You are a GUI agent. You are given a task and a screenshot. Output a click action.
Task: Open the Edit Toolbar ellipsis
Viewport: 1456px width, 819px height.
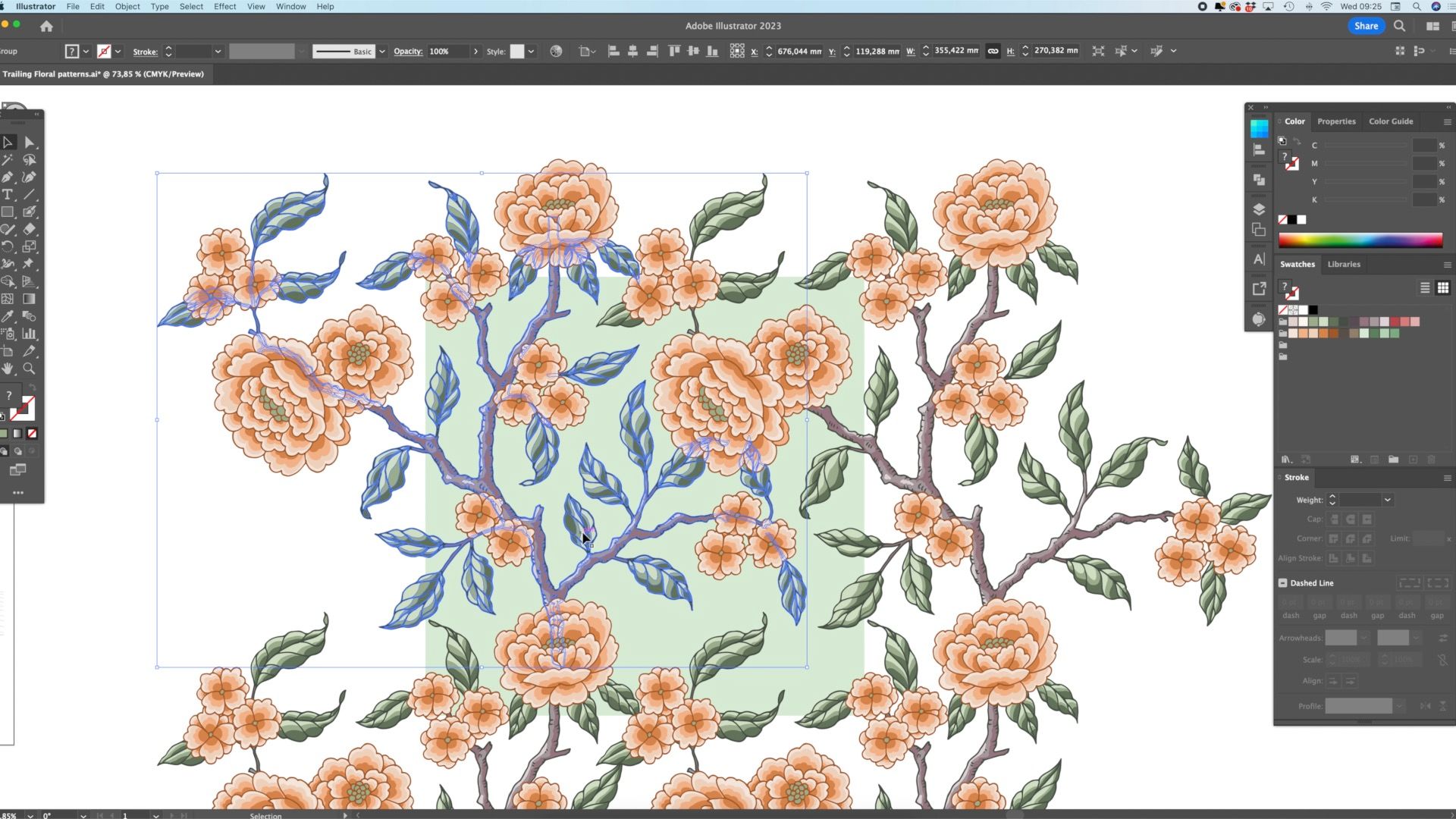click(x=18, y=493)
